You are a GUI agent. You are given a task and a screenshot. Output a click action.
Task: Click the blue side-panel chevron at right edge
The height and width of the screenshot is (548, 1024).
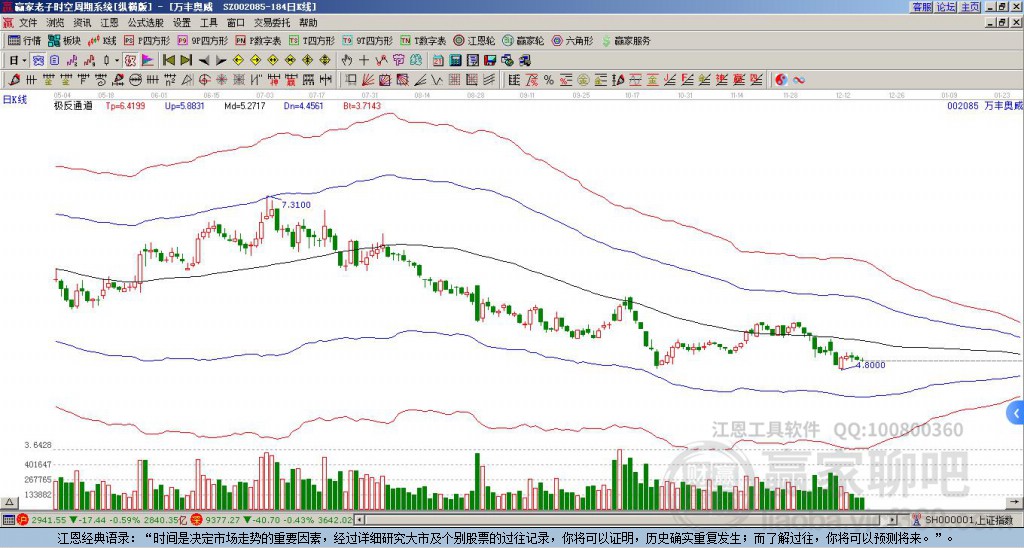(1016, 413)
